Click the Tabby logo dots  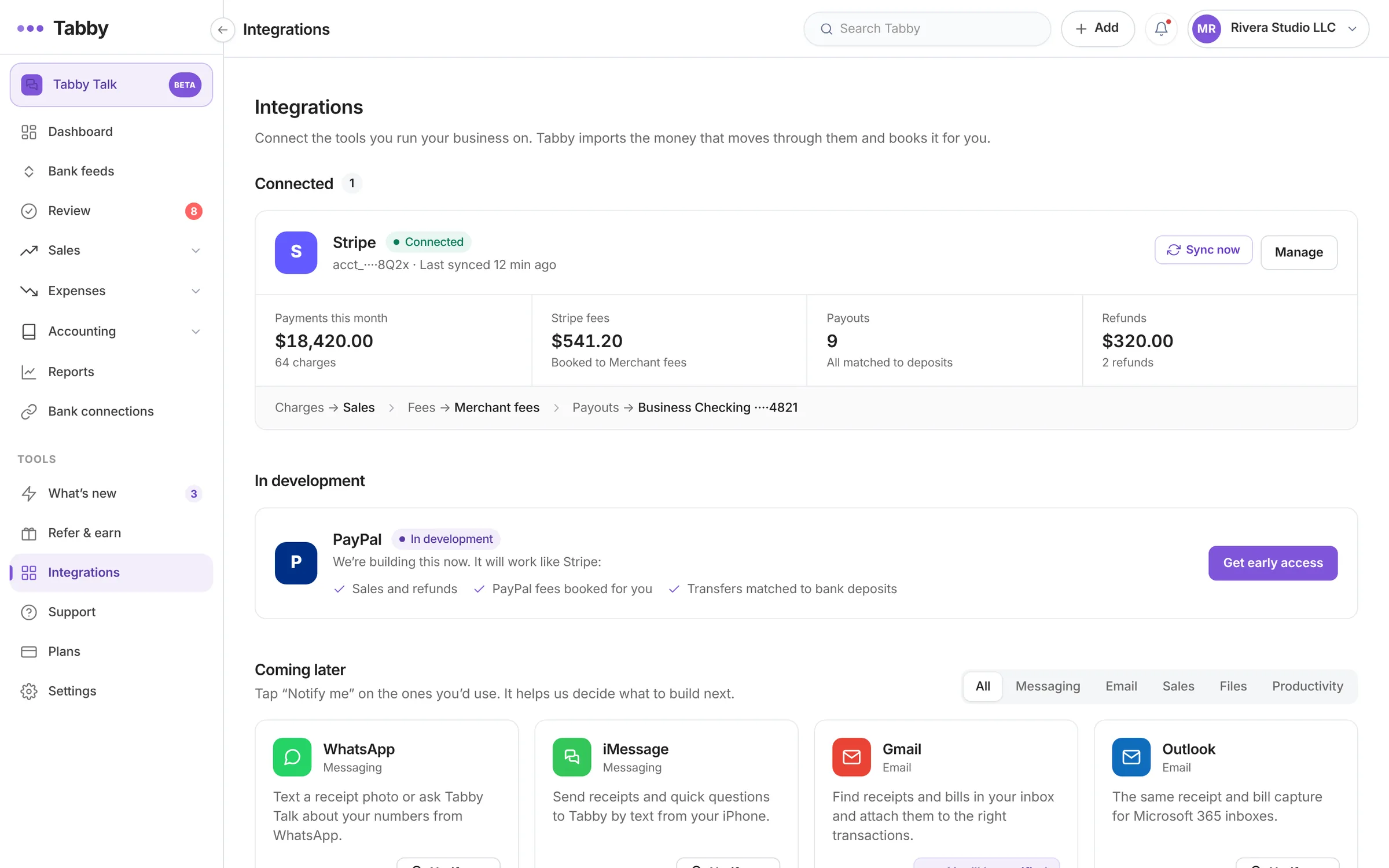tap(30, 28)
